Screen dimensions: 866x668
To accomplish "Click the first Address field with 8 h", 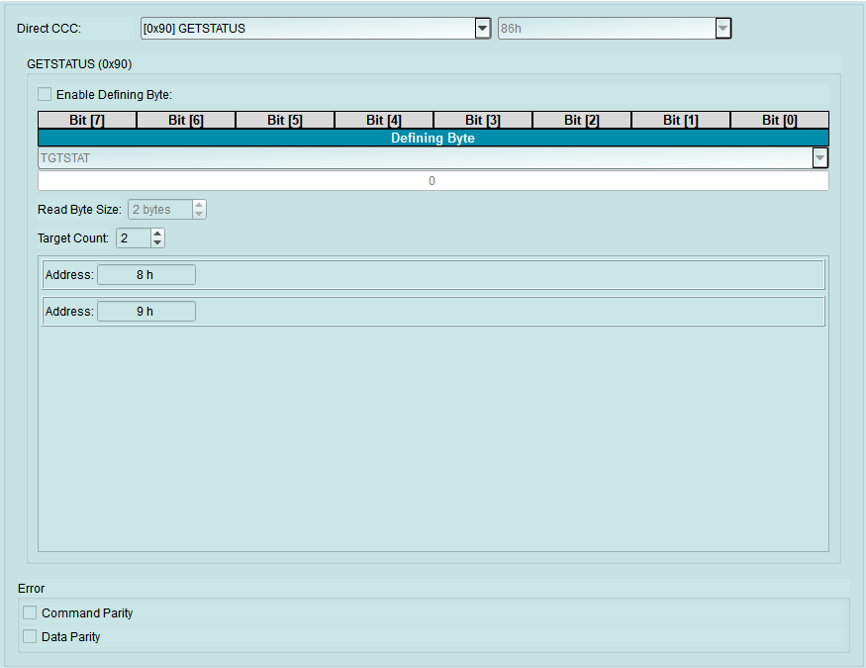I will [x=146, y=275].
